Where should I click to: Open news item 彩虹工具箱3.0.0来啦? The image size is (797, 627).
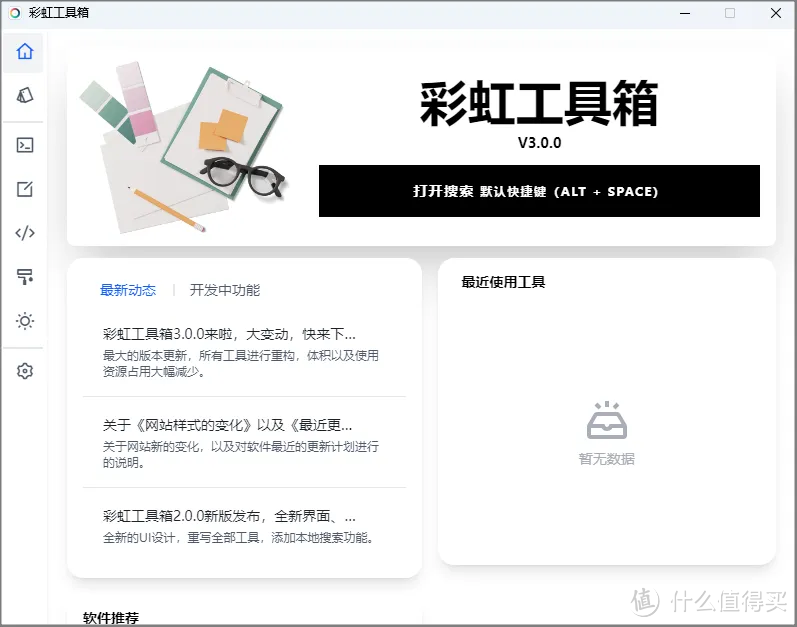pyautogui.click(x=229, y=334)
